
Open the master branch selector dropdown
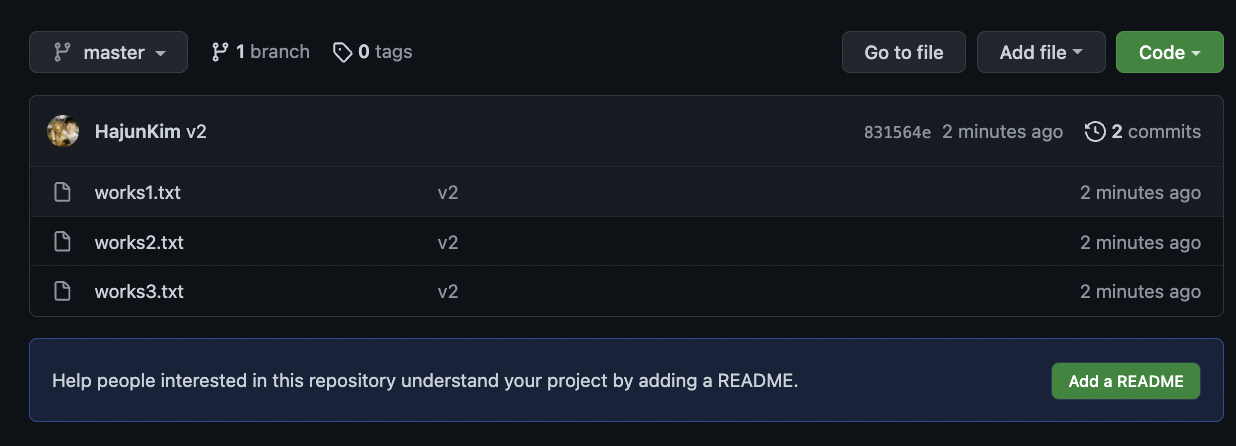pyautogui.click(x=108, y=52)
